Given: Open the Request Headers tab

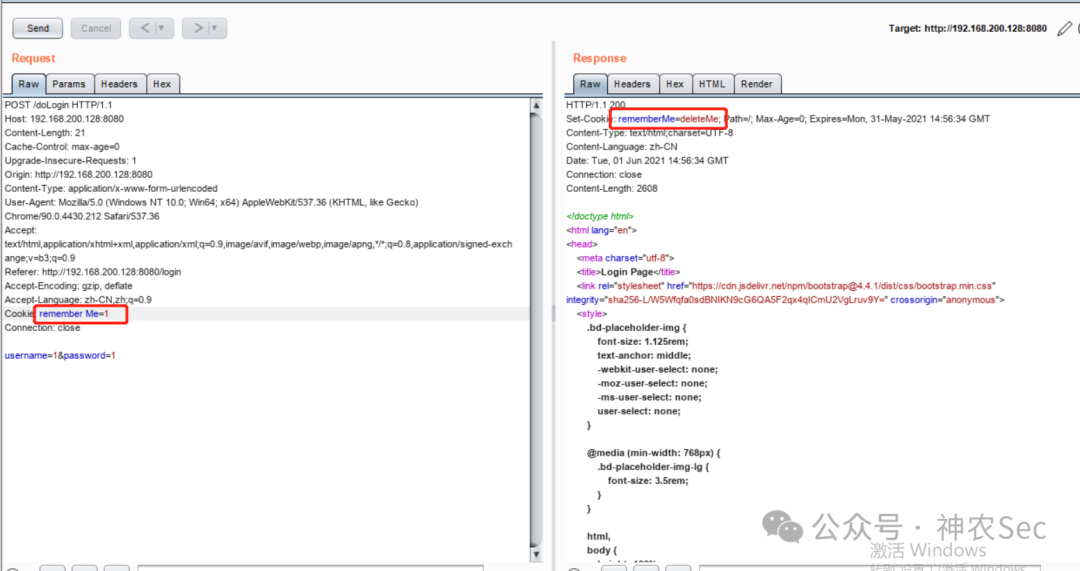Looking at the screenshot, I should (x=119, y=84).
